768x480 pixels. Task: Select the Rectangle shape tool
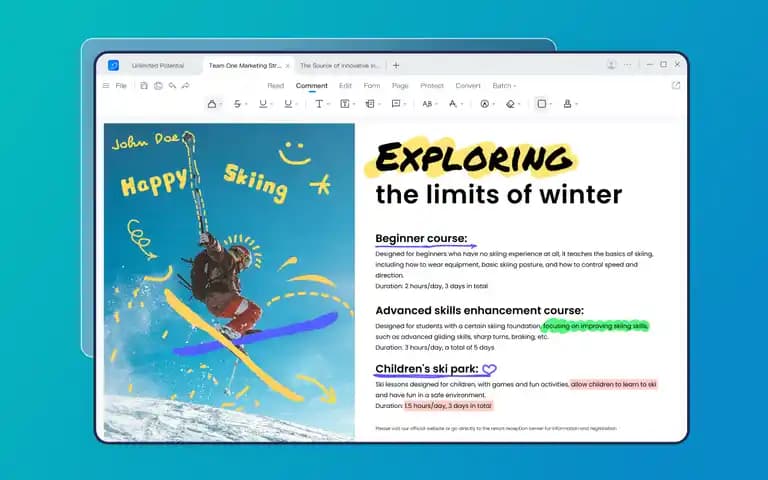(542, 104)
